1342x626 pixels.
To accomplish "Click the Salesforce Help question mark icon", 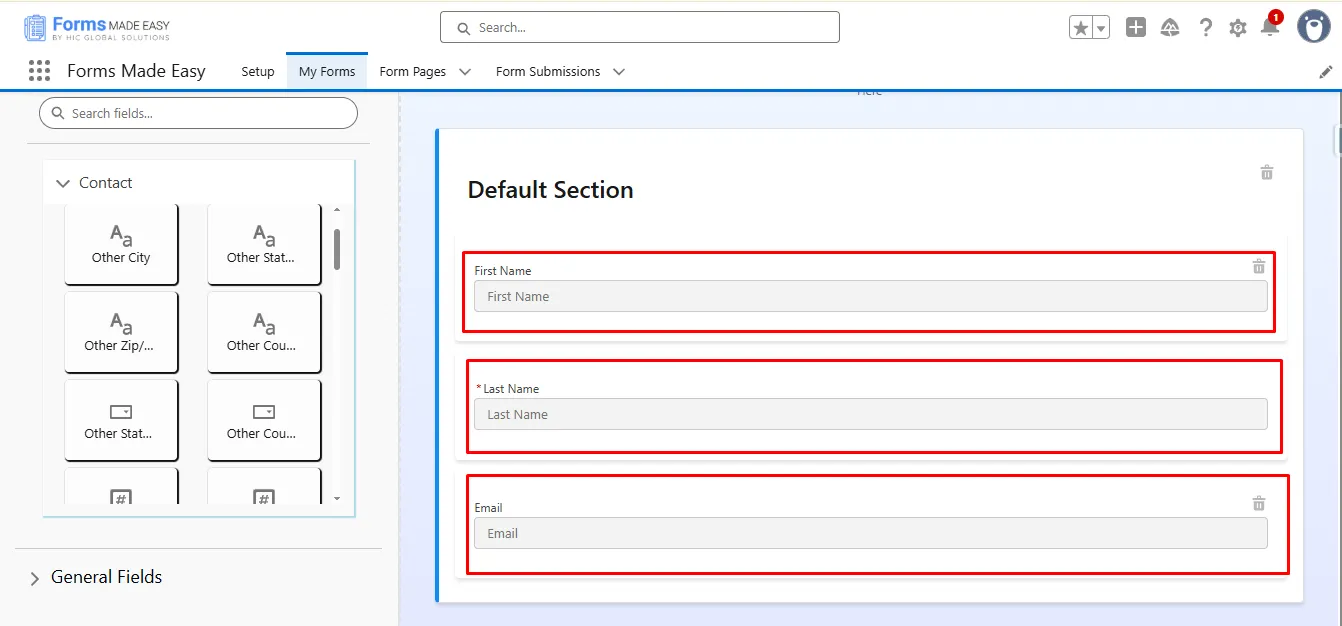I will [x=1205, y=28].
